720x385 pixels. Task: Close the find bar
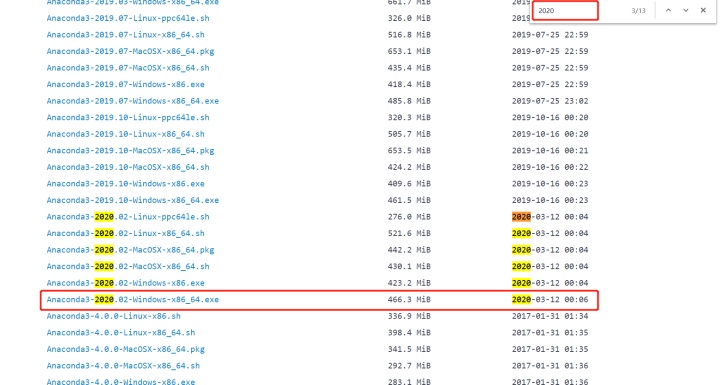[703, 10]
